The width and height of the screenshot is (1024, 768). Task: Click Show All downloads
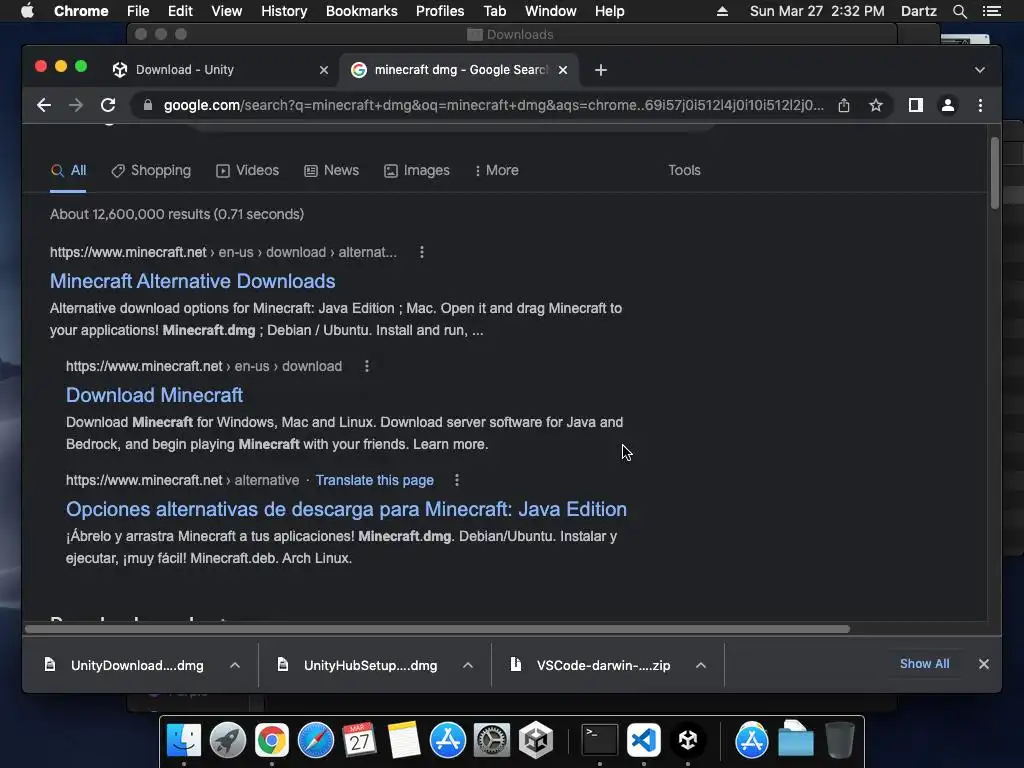pos(924,664)
